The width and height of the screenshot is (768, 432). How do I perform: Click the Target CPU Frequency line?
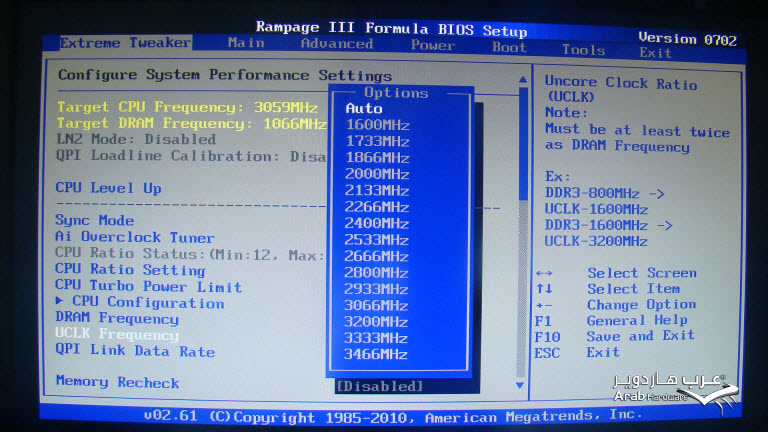pos(188,107)
